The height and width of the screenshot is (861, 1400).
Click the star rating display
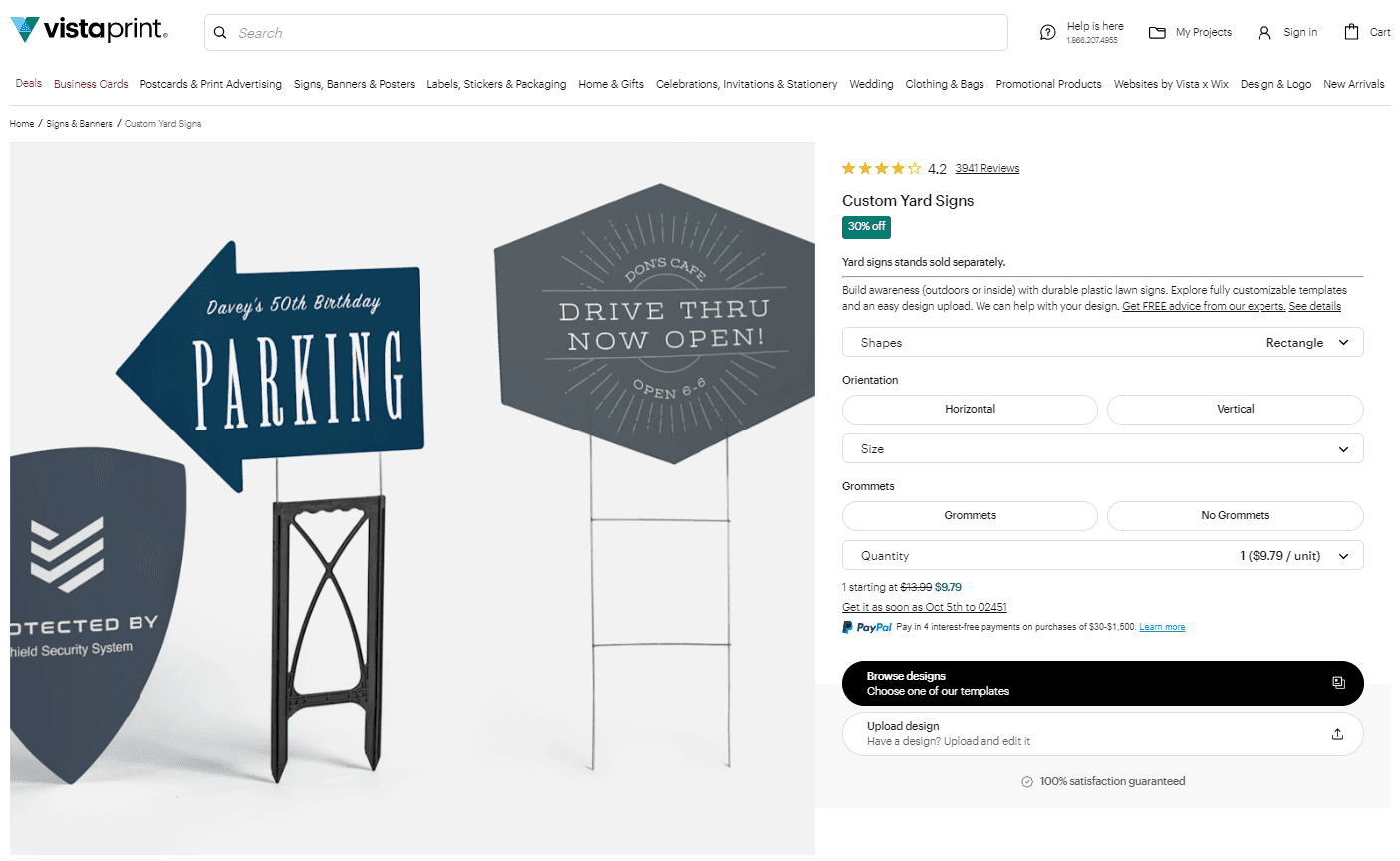click(881, 169)
